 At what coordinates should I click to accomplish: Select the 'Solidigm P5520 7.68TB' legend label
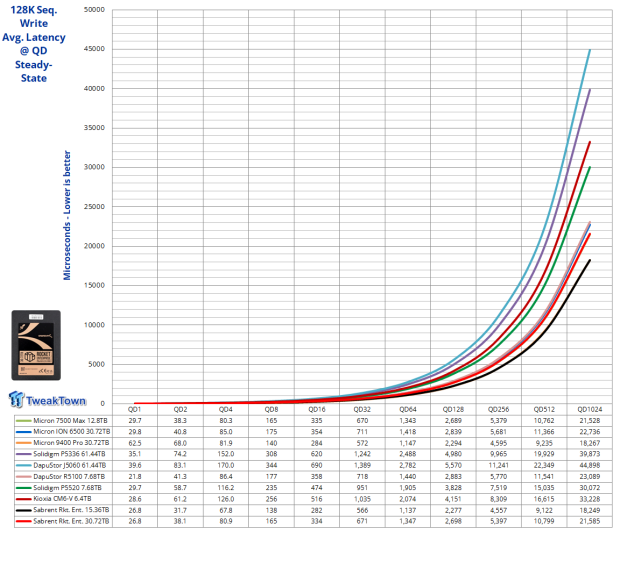coord(67,488)
